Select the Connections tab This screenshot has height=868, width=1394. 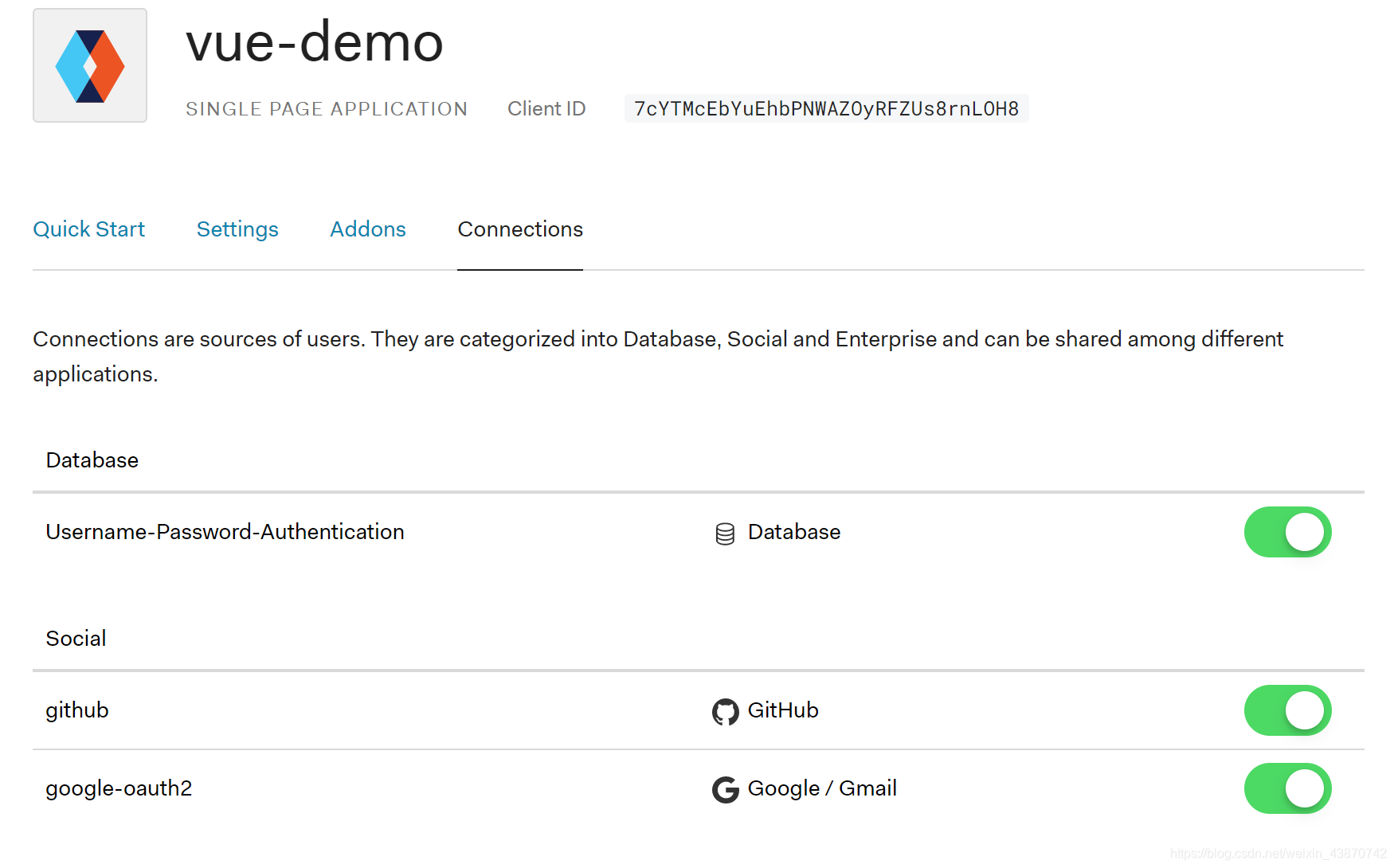(x=520, y=229)
